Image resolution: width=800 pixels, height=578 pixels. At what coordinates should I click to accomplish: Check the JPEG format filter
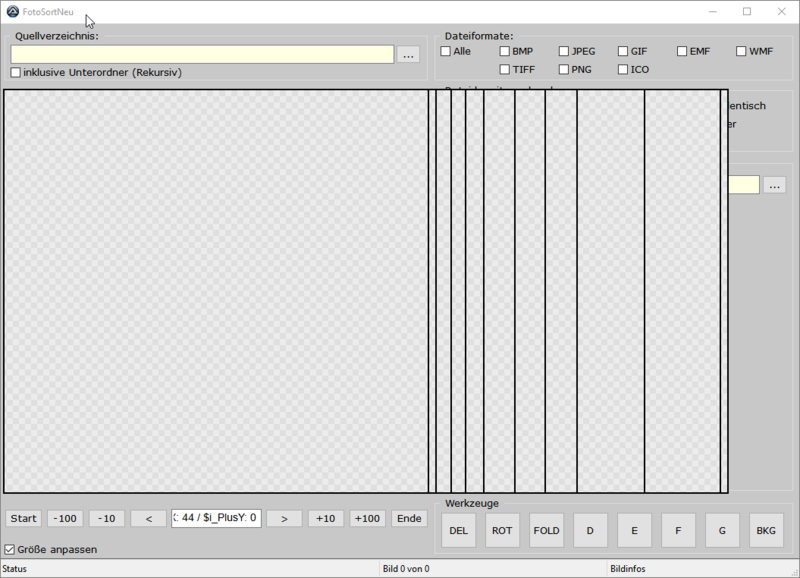tap(563, 50)
